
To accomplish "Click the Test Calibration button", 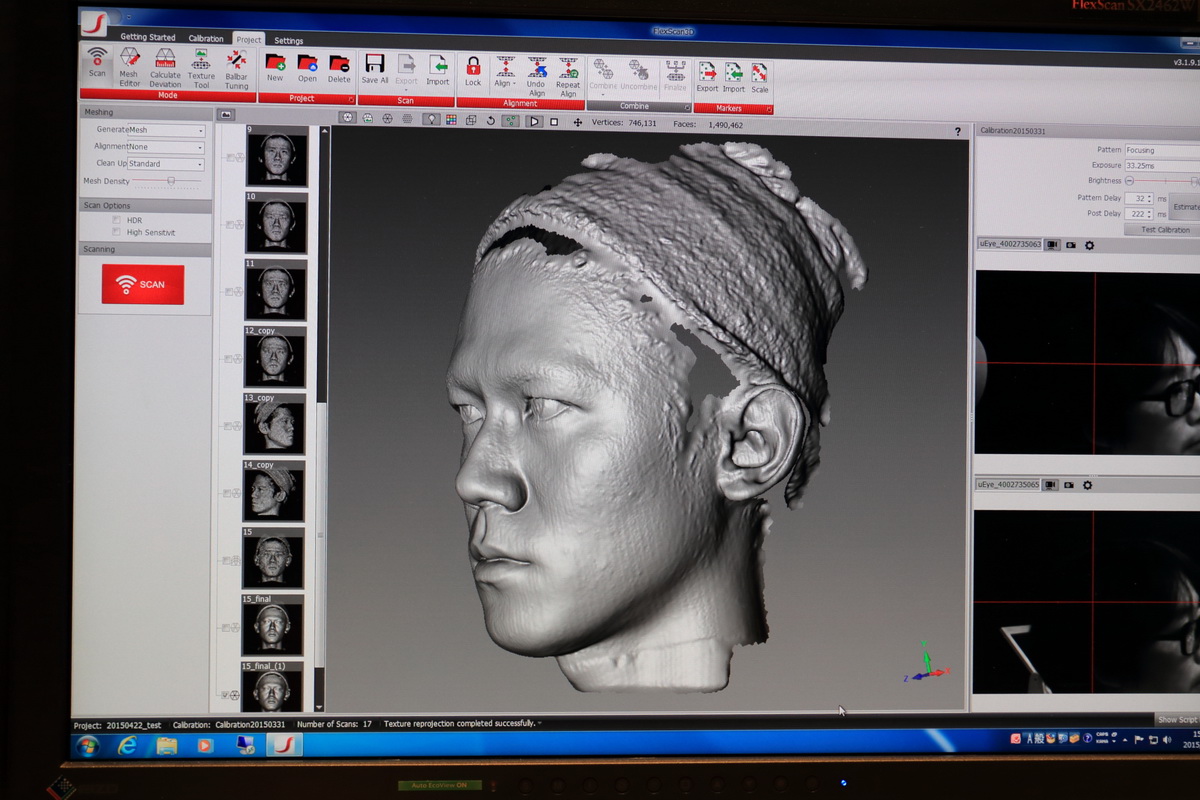I will click(x=1166, y=230).
